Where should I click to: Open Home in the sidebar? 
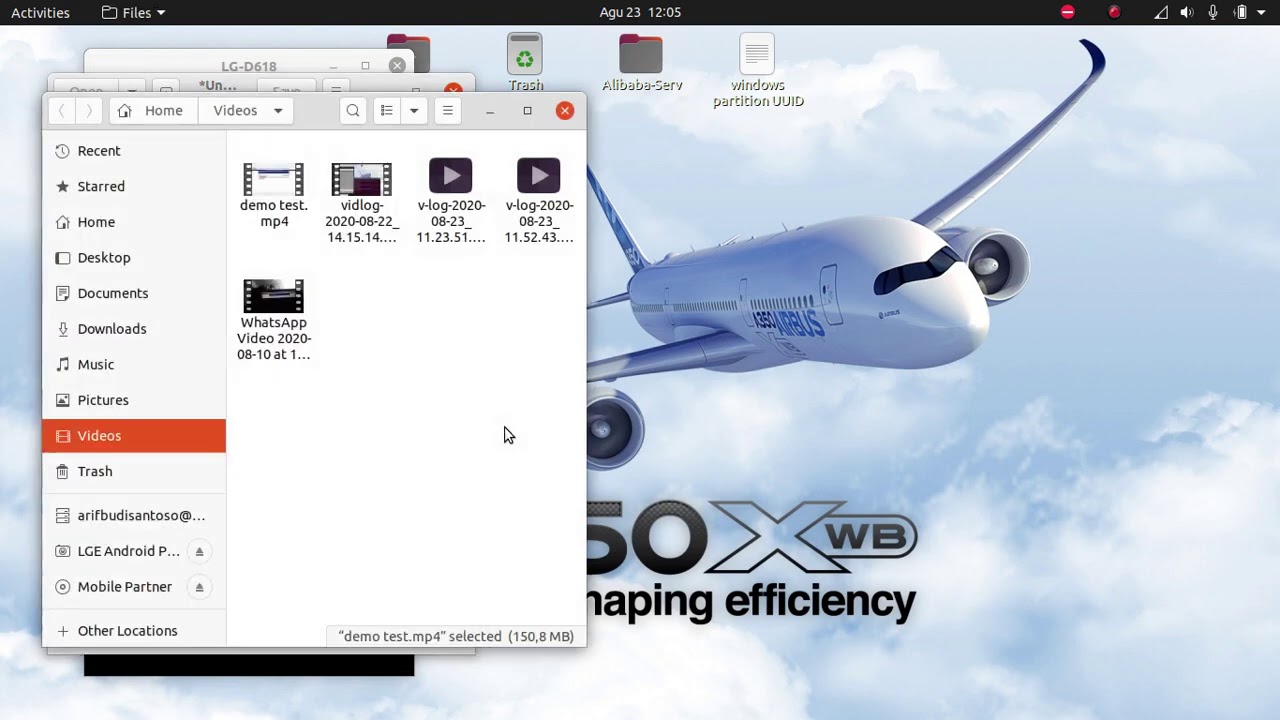134,222
